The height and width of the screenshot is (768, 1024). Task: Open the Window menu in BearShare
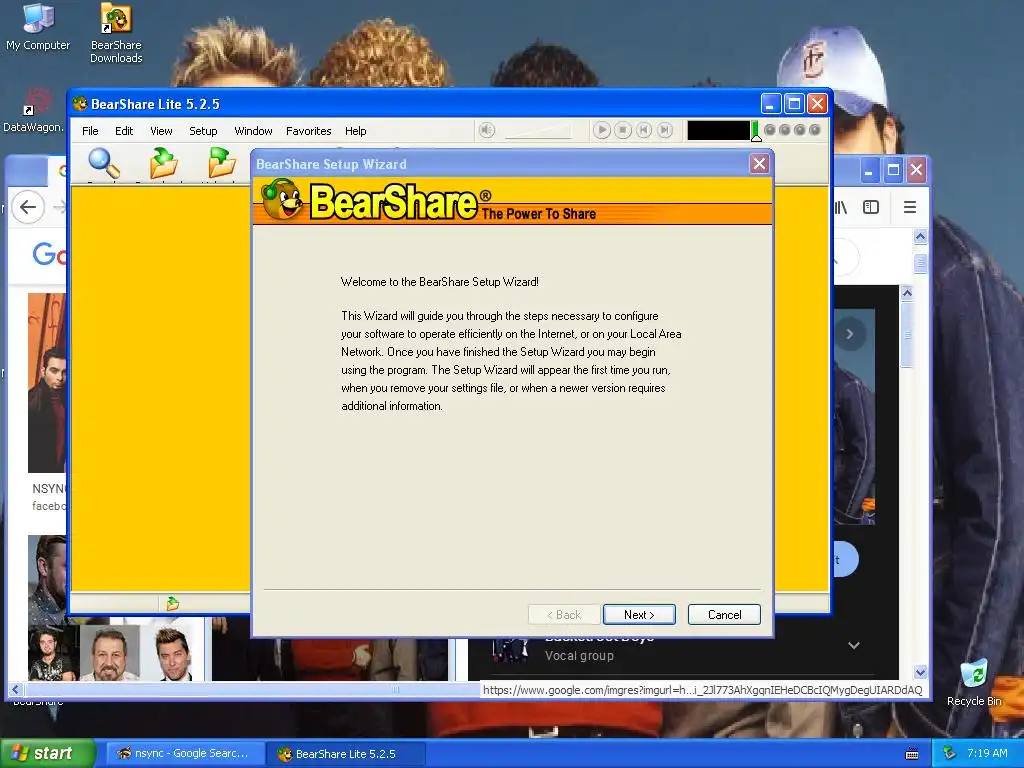pos(253,131)
